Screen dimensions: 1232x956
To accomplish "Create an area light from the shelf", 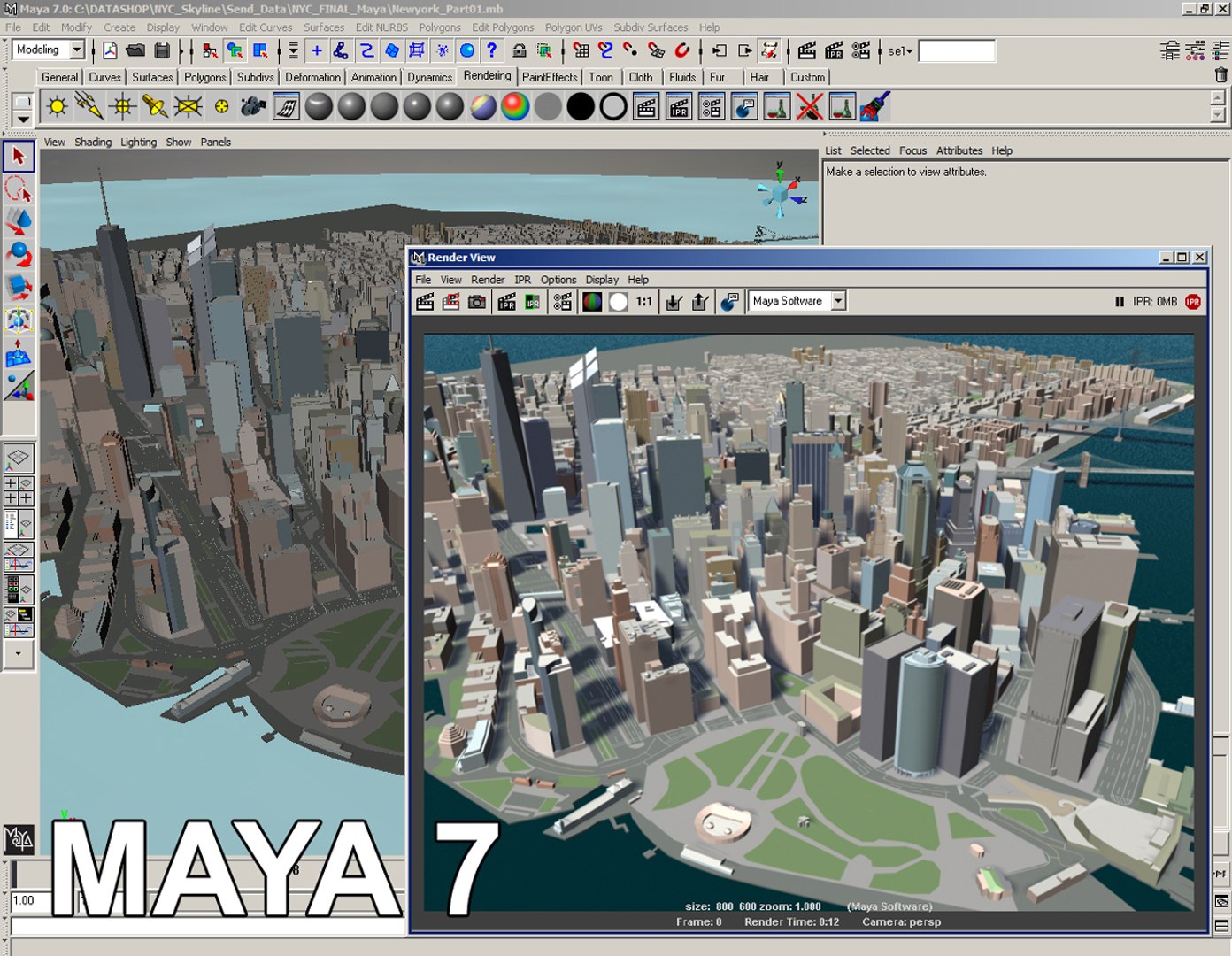I will tap(188, 107).
